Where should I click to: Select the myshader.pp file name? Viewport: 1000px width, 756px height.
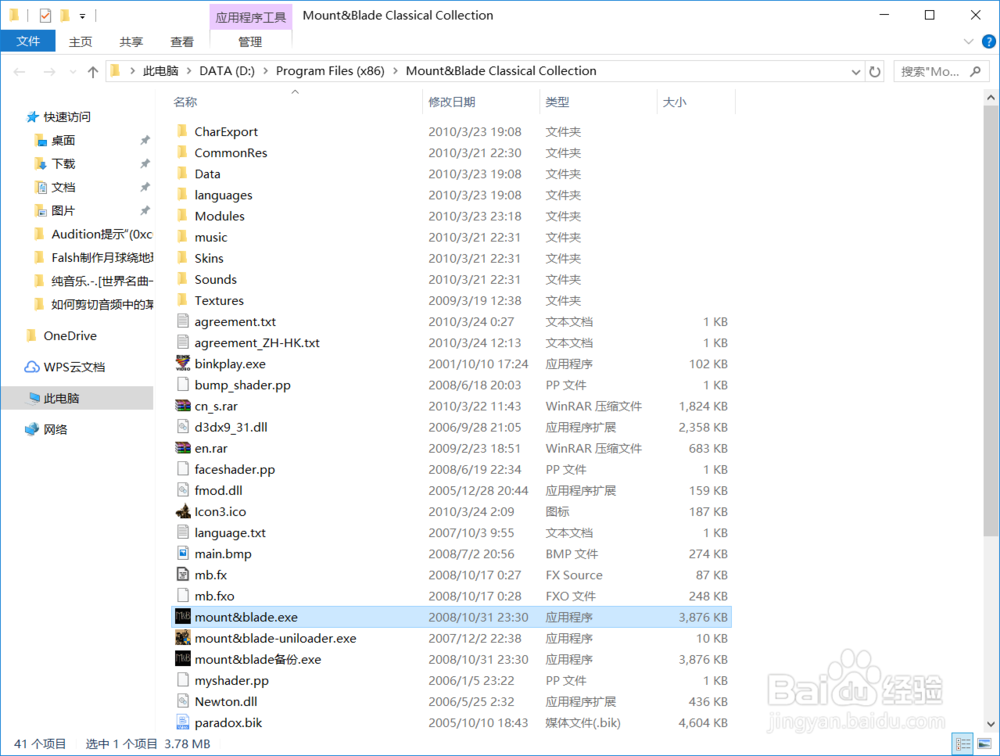(x=232, y=681)
